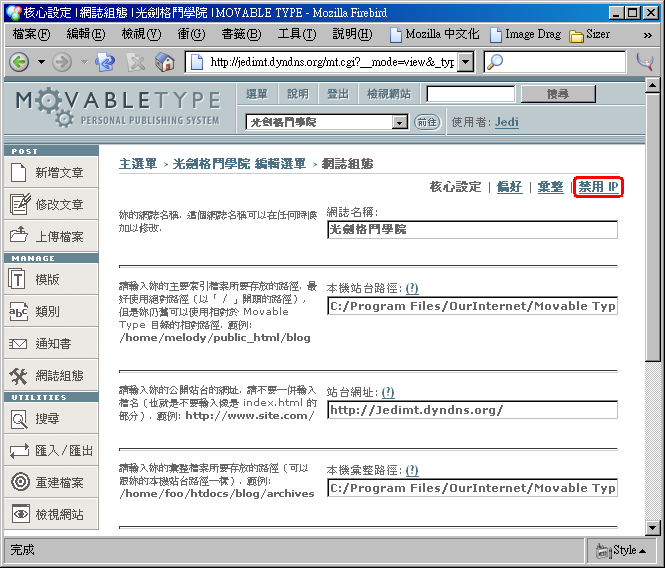Click the 前往 go button
The width and height of the screenshot is (665, 568).
(x=427, y=122)
